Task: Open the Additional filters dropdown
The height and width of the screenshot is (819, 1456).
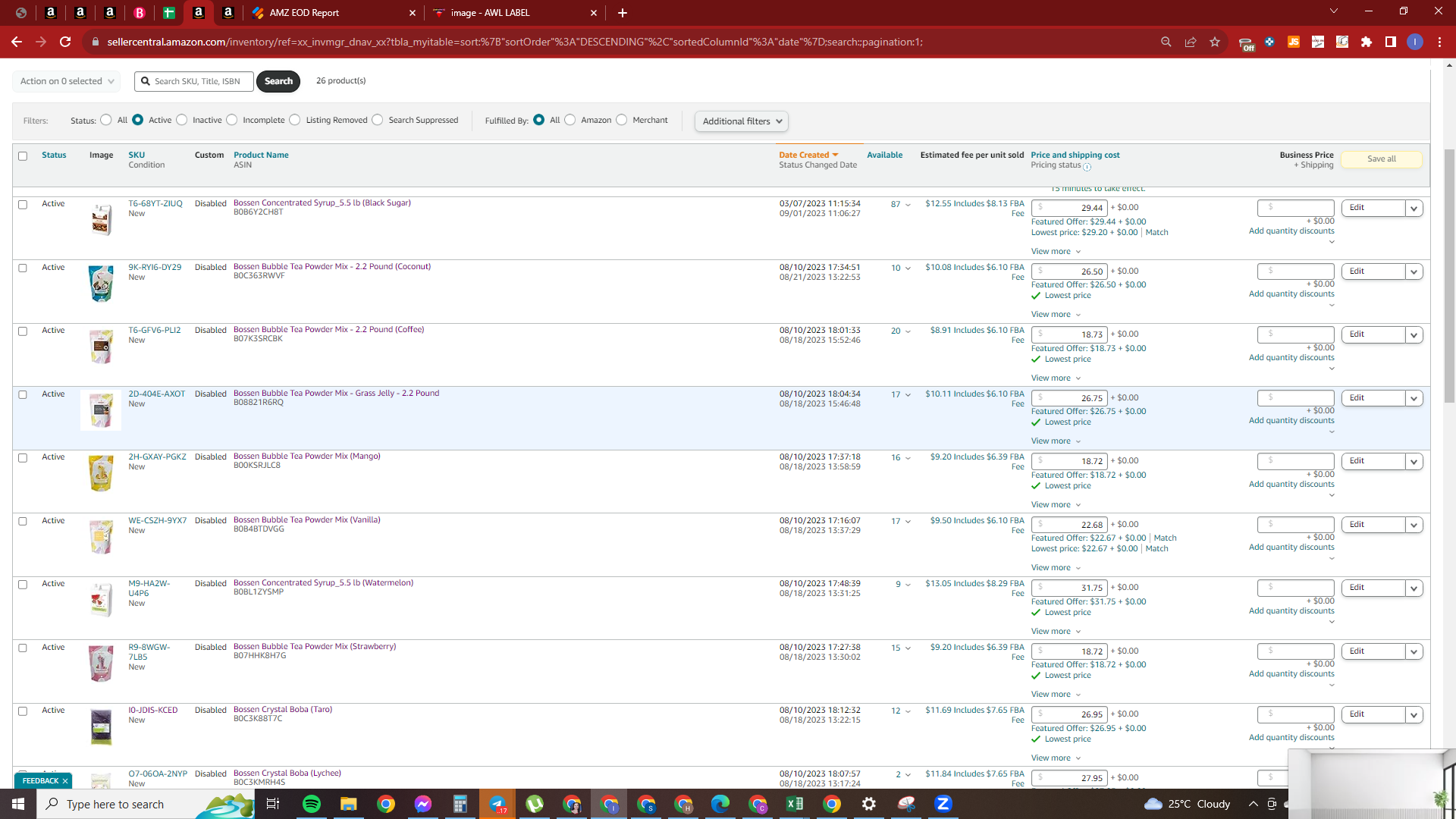Action: (742, 121)
